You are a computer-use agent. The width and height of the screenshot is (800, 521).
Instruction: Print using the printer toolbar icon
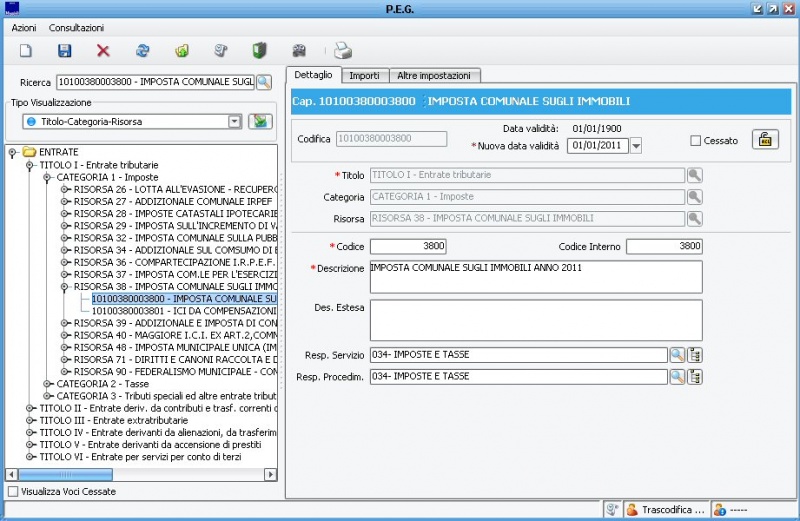tap(343, 50)
